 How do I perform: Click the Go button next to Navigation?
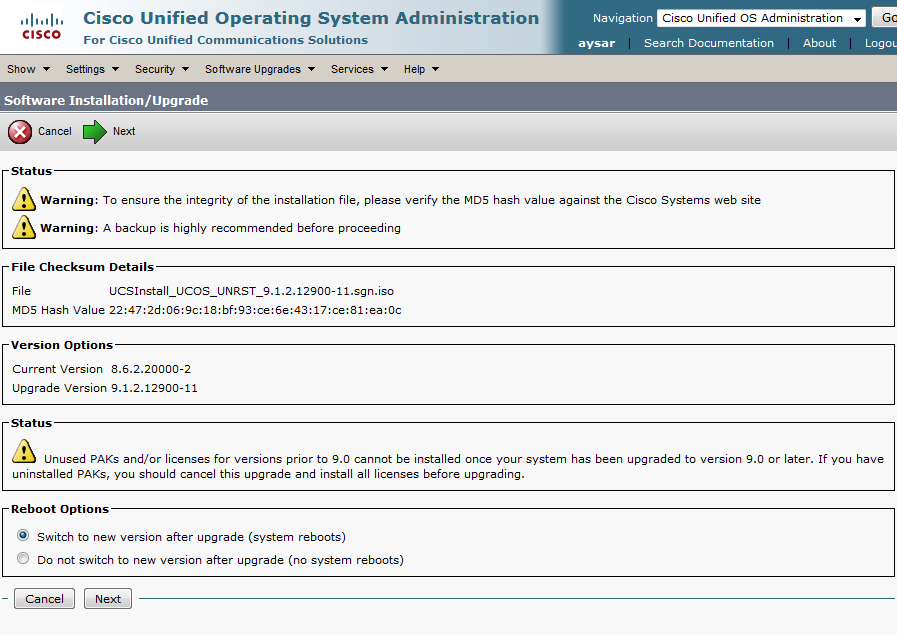click(x=886, y=18)
